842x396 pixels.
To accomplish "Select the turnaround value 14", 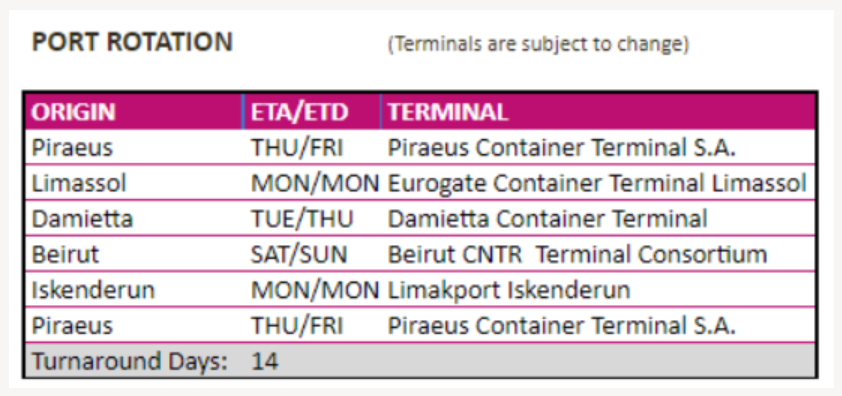I will [x=265, y=361].
